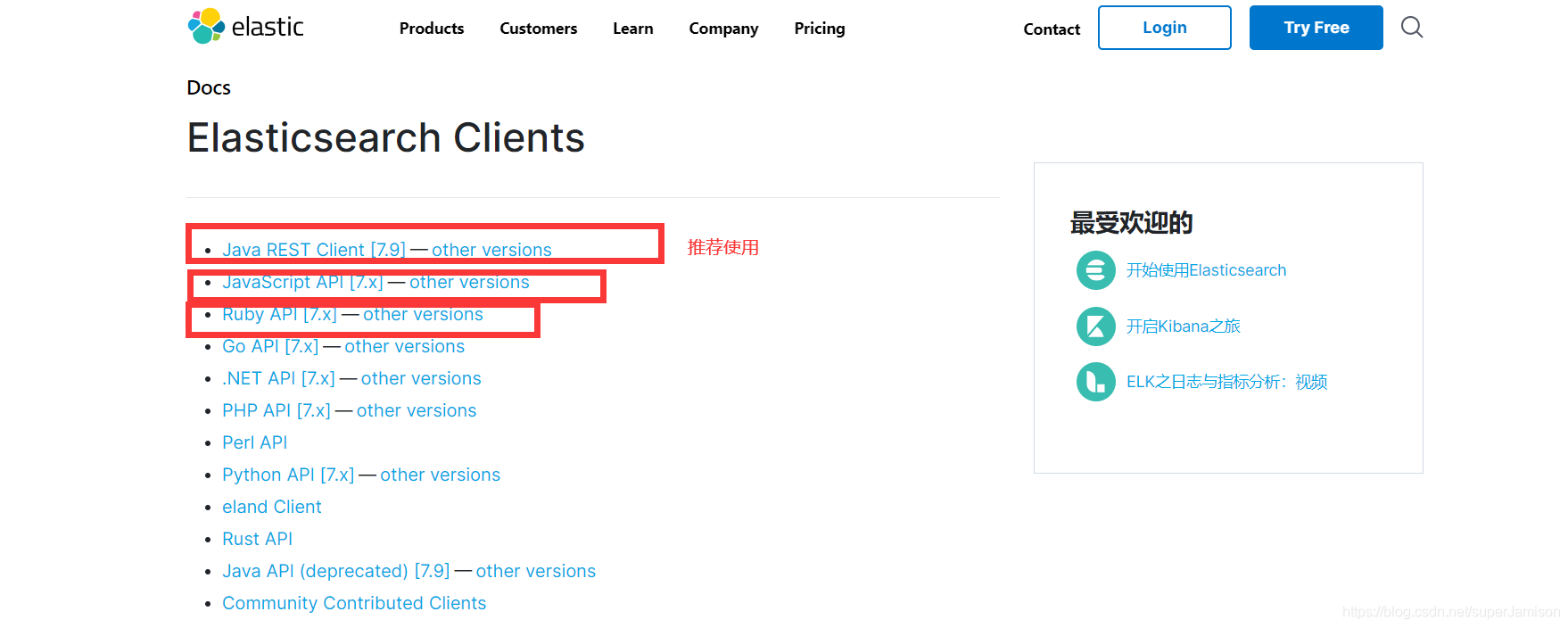Click the Try Free button
The height and width of the screenshot is (628, 1568).
(x=1316, y=28)
